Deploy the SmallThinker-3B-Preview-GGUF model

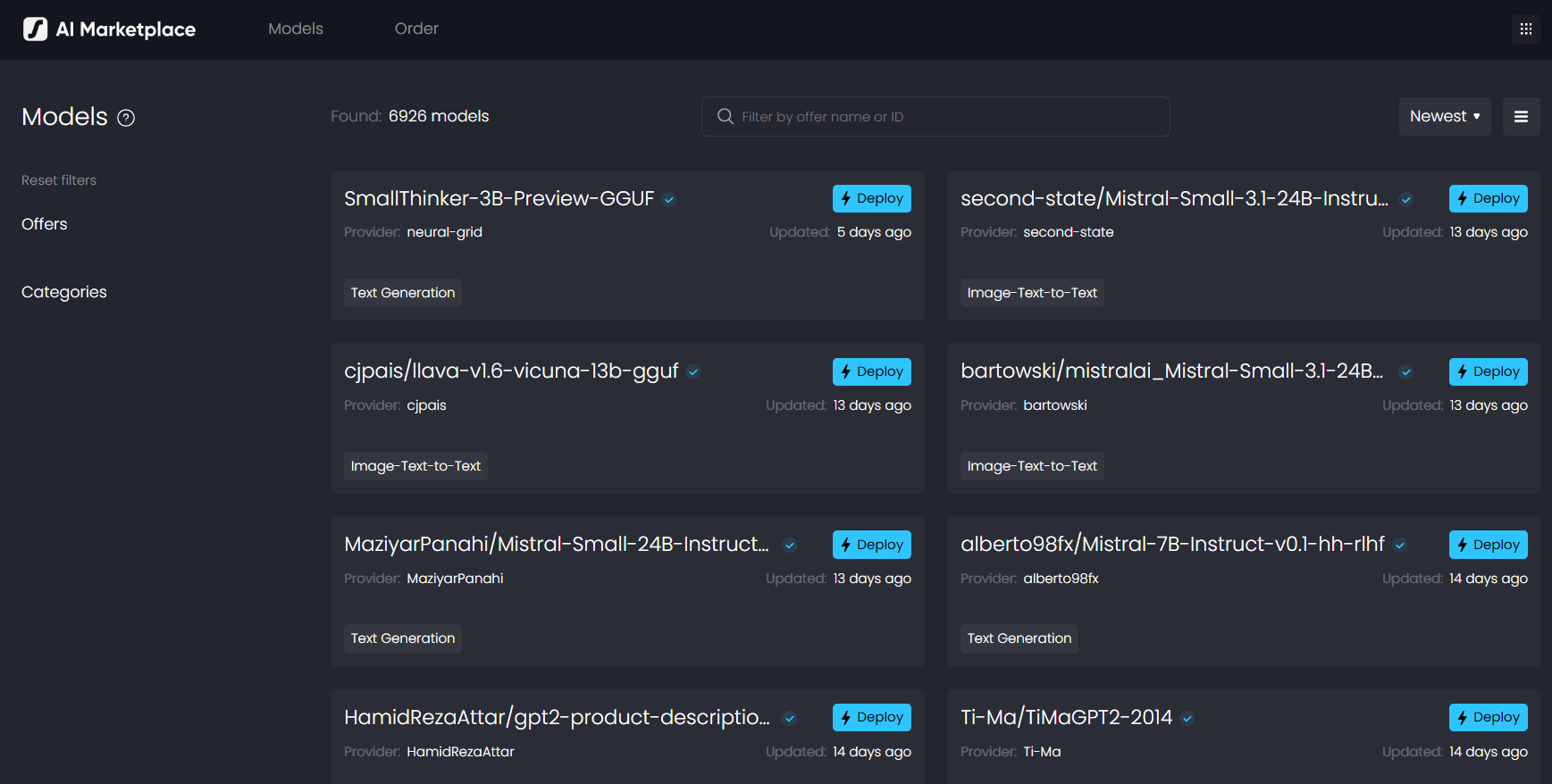(x=871, y=198)
